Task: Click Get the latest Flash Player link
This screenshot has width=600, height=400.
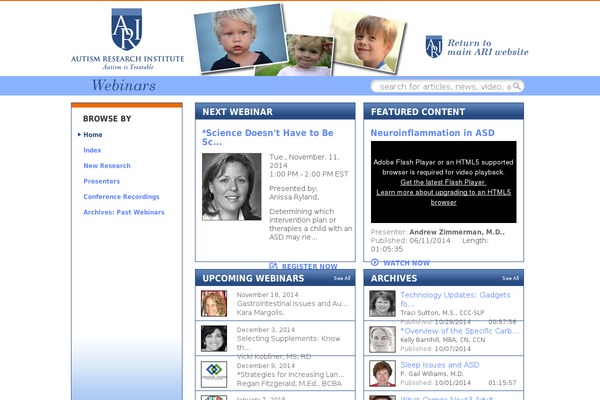Action: 443,182
